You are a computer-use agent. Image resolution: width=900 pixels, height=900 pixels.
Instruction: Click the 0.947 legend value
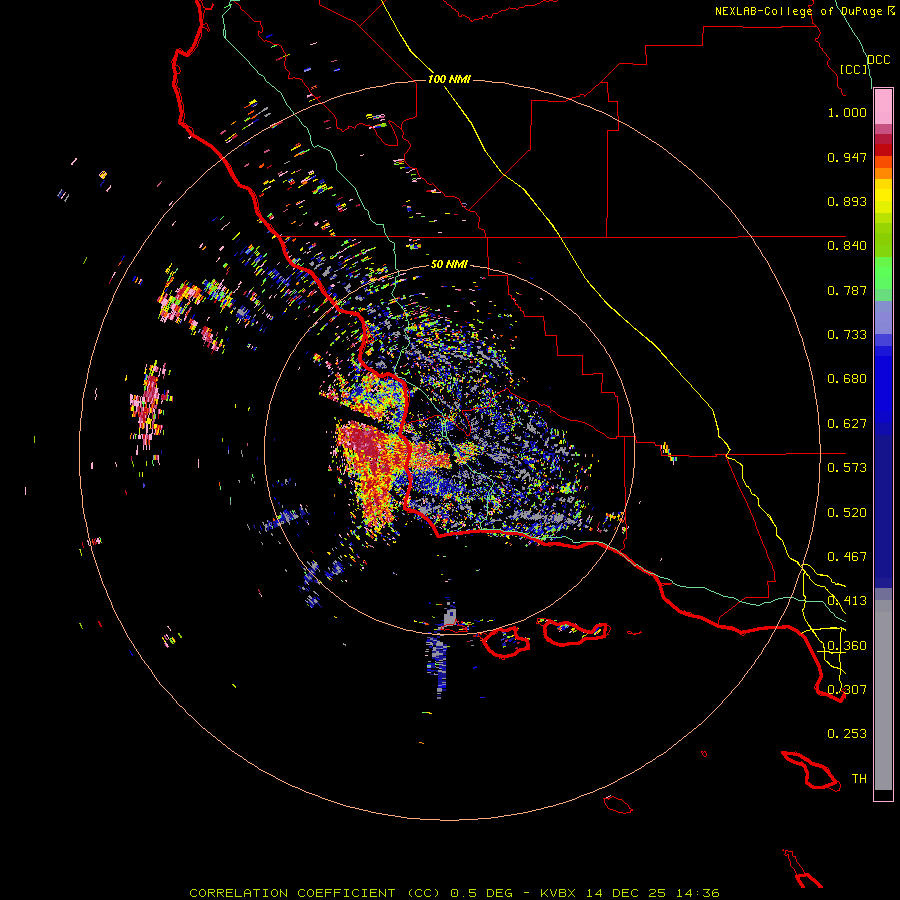(x=847, y=157)
